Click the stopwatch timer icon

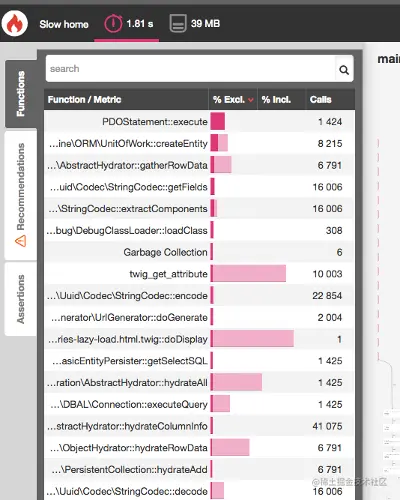click(x=113, y=23)
